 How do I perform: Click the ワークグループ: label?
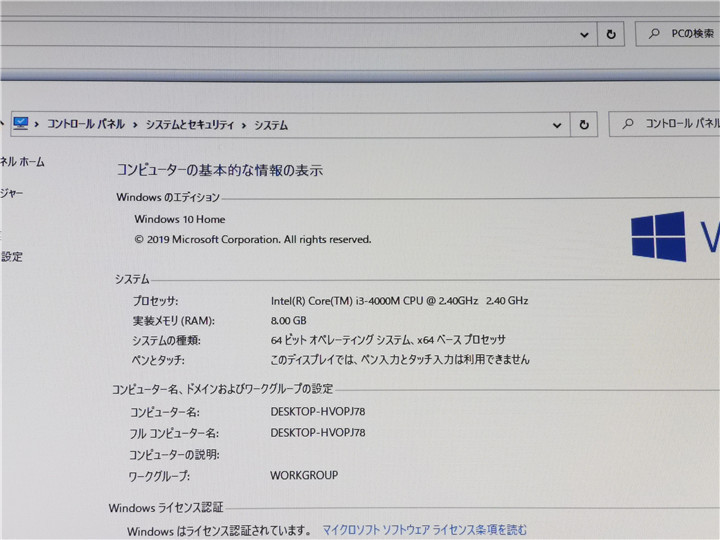click(x=159, y=477)
